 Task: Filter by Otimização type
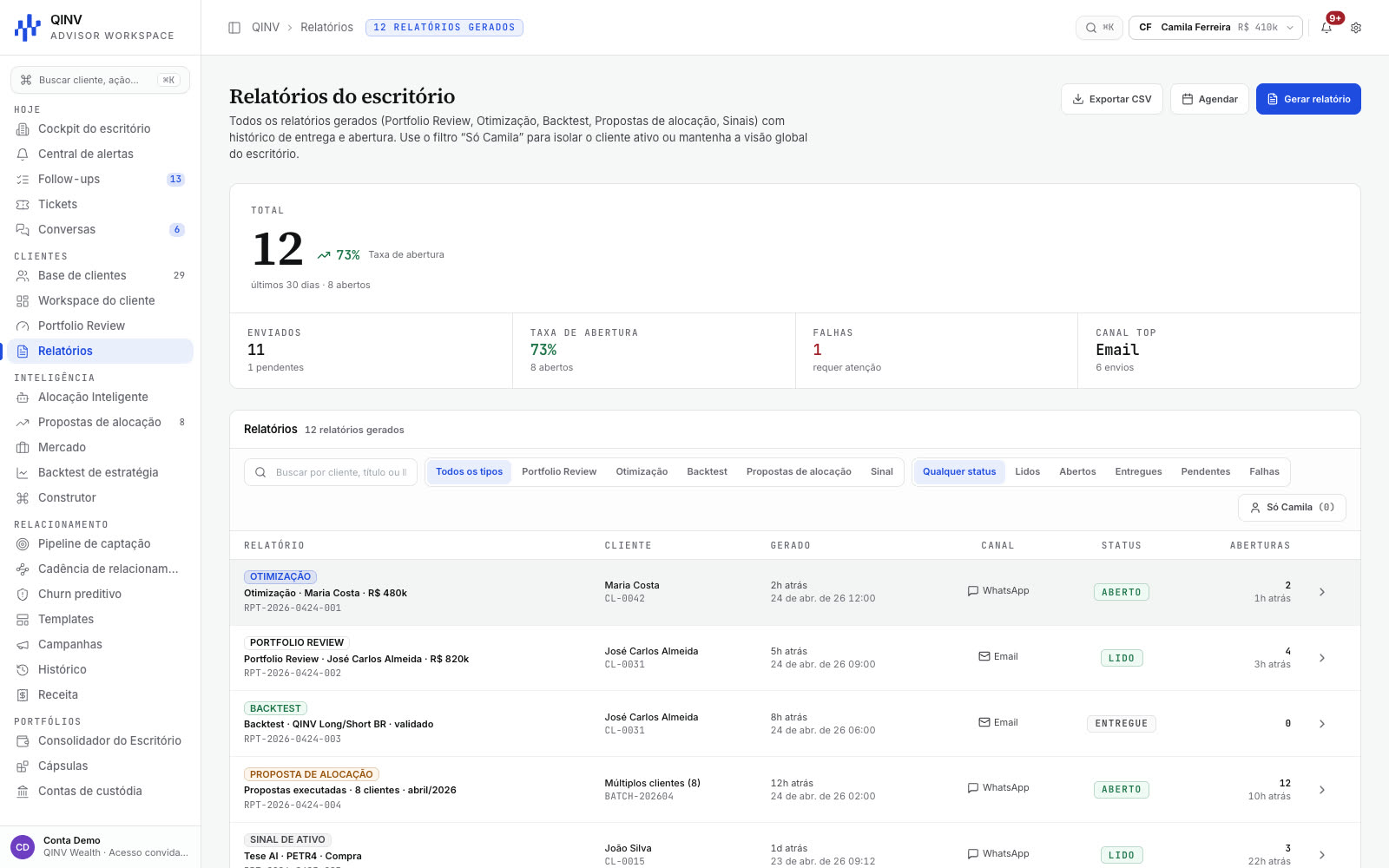click(642, 472)
